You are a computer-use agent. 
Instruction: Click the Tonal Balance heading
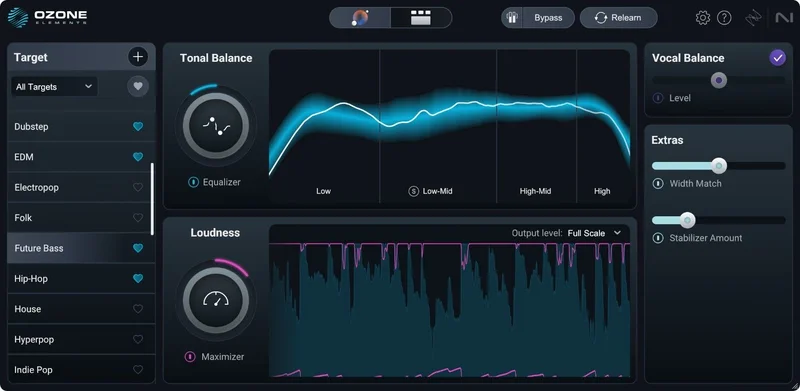[x=216, y=58]
